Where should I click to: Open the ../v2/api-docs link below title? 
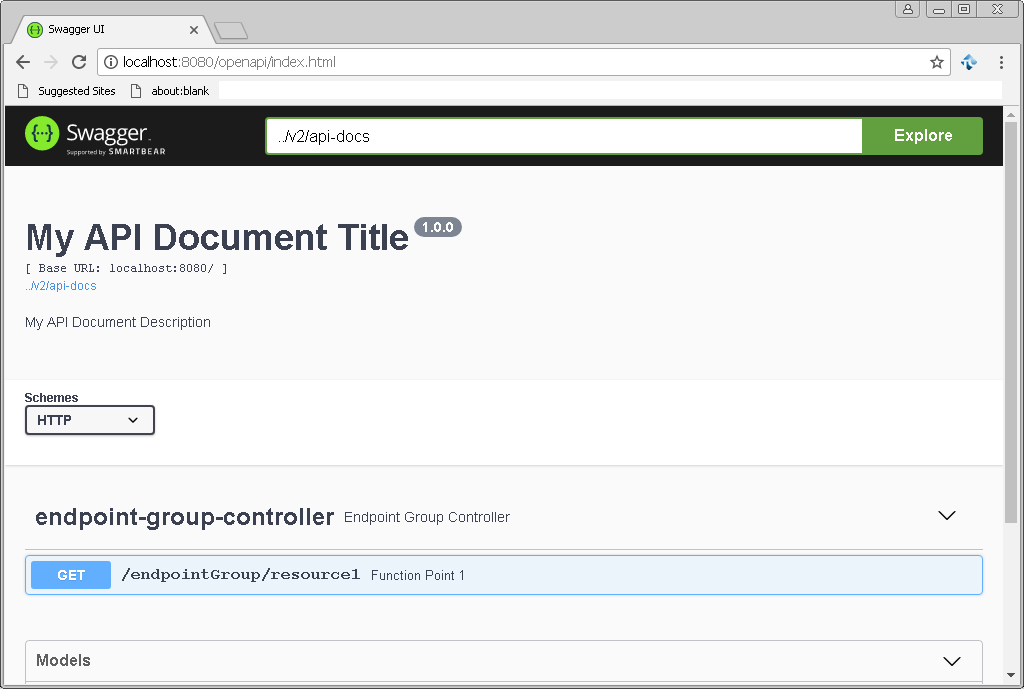tap(61, 286)
